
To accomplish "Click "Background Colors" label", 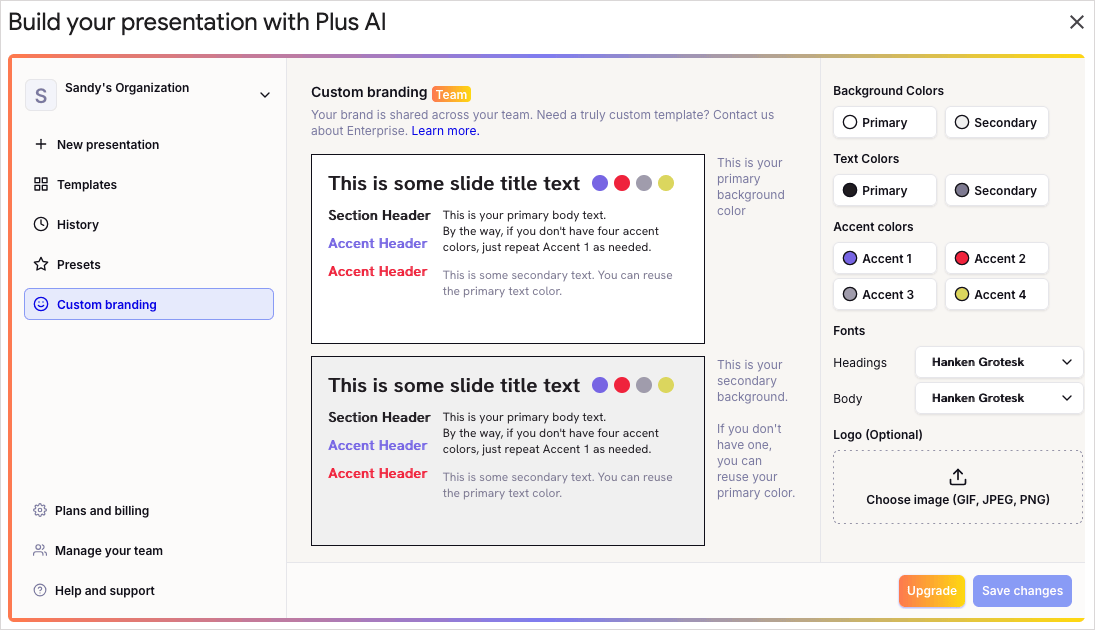I will pyautogui.click(x=888, y=91).
